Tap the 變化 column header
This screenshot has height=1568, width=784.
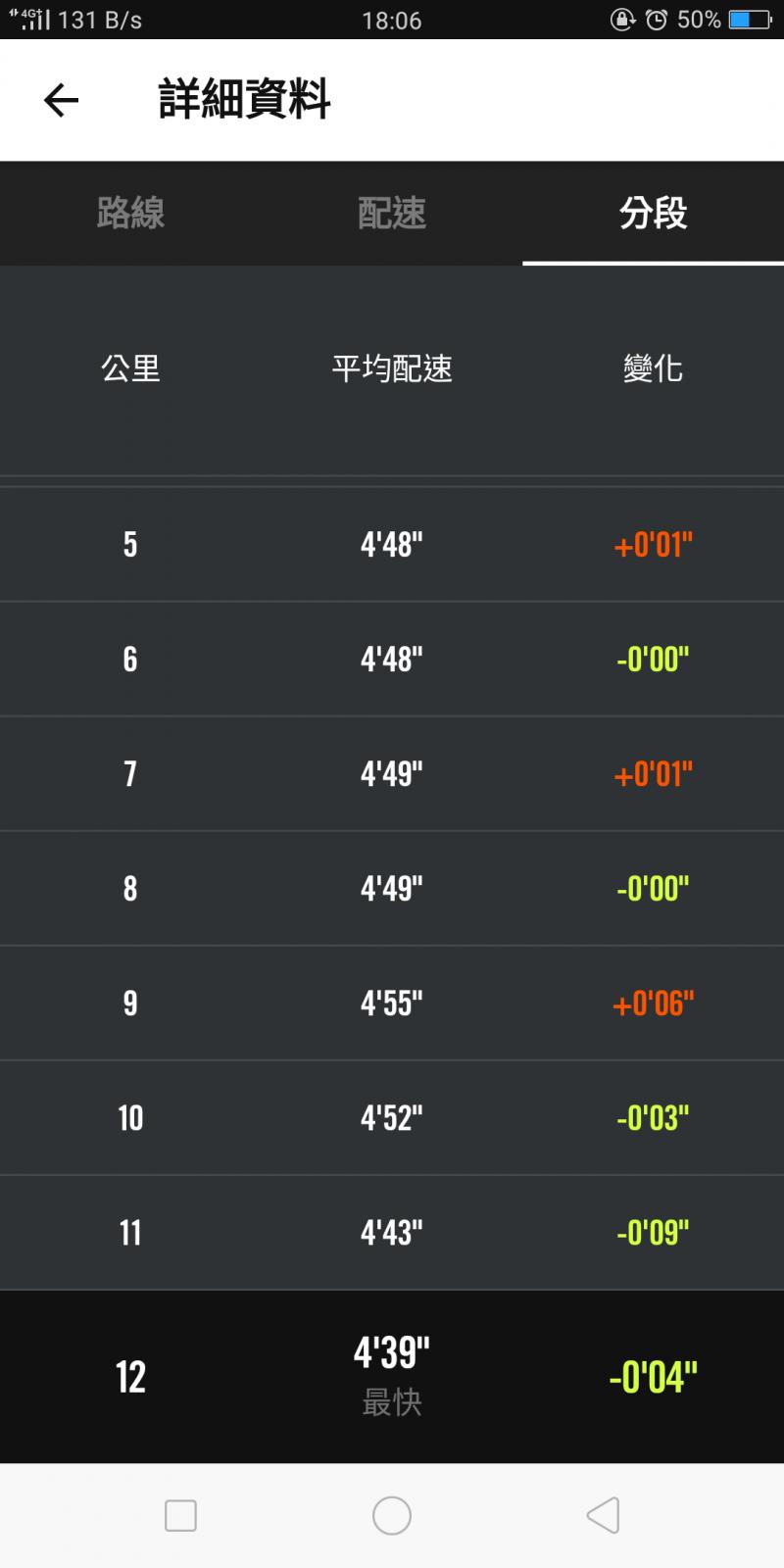[x=653, y=368]
